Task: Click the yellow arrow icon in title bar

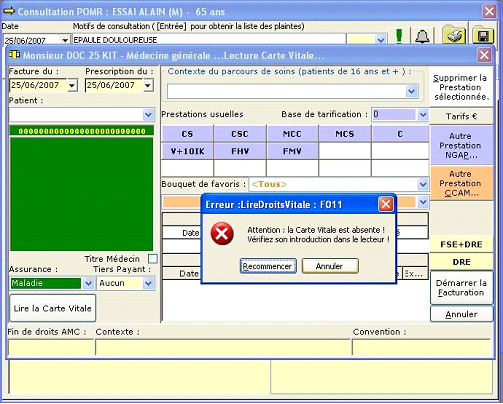Action: click(x=9, y=11)
